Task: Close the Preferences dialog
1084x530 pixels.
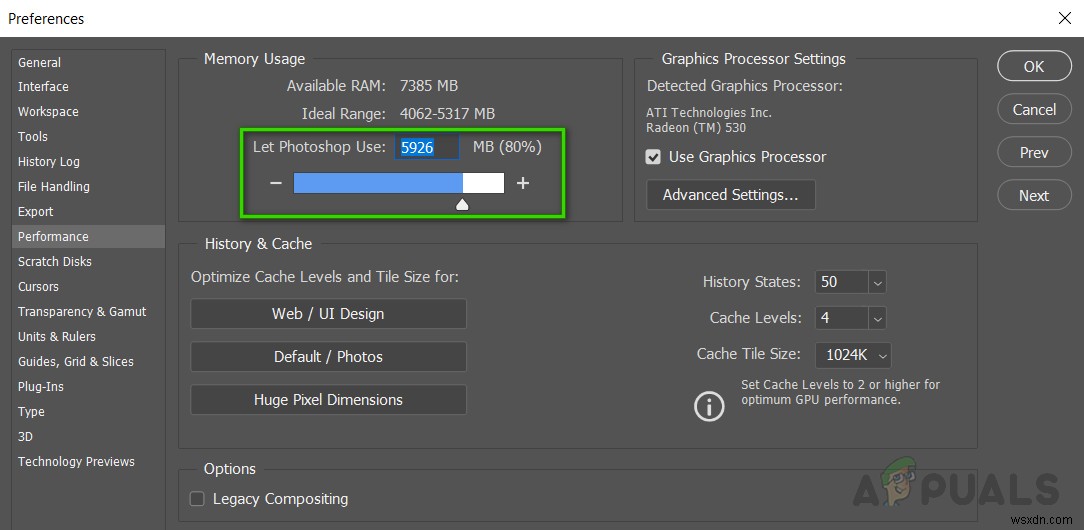Action: point(1064,18)
